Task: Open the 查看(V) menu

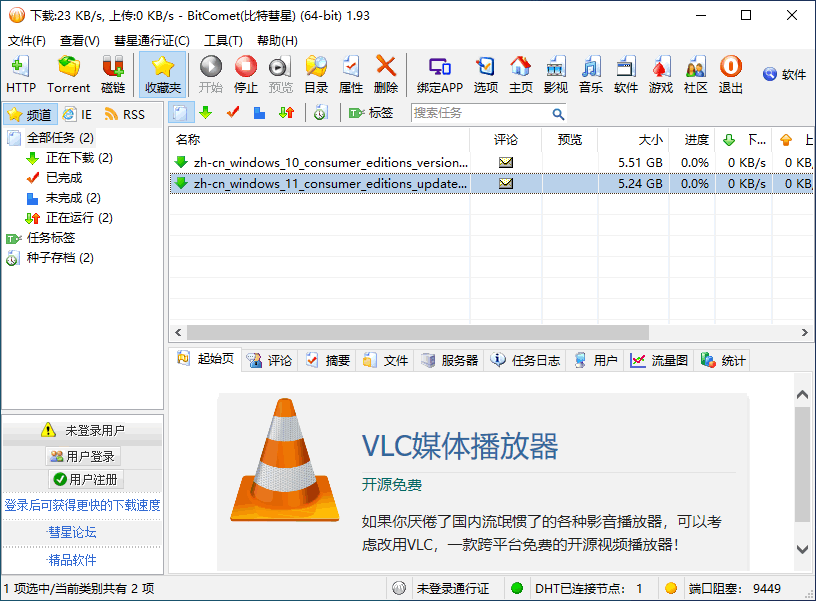Action: (x=80, y=41)
